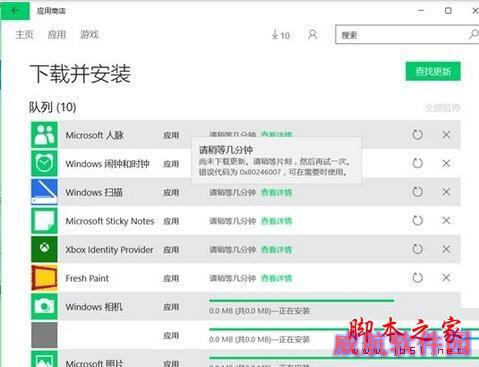Click the green 查找更新 button
This screenshot has height=367, width=479.
coord(433,71)
